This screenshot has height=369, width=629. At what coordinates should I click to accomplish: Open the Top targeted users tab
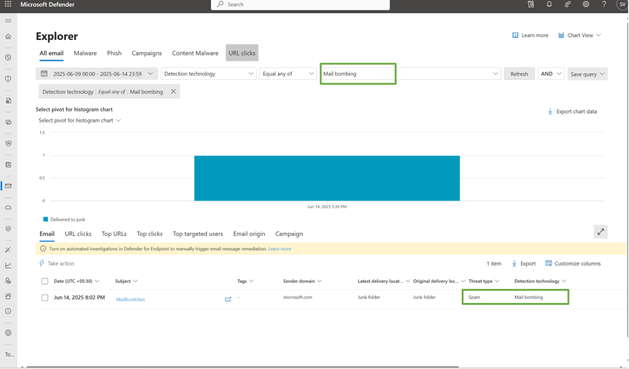point(198,233)
